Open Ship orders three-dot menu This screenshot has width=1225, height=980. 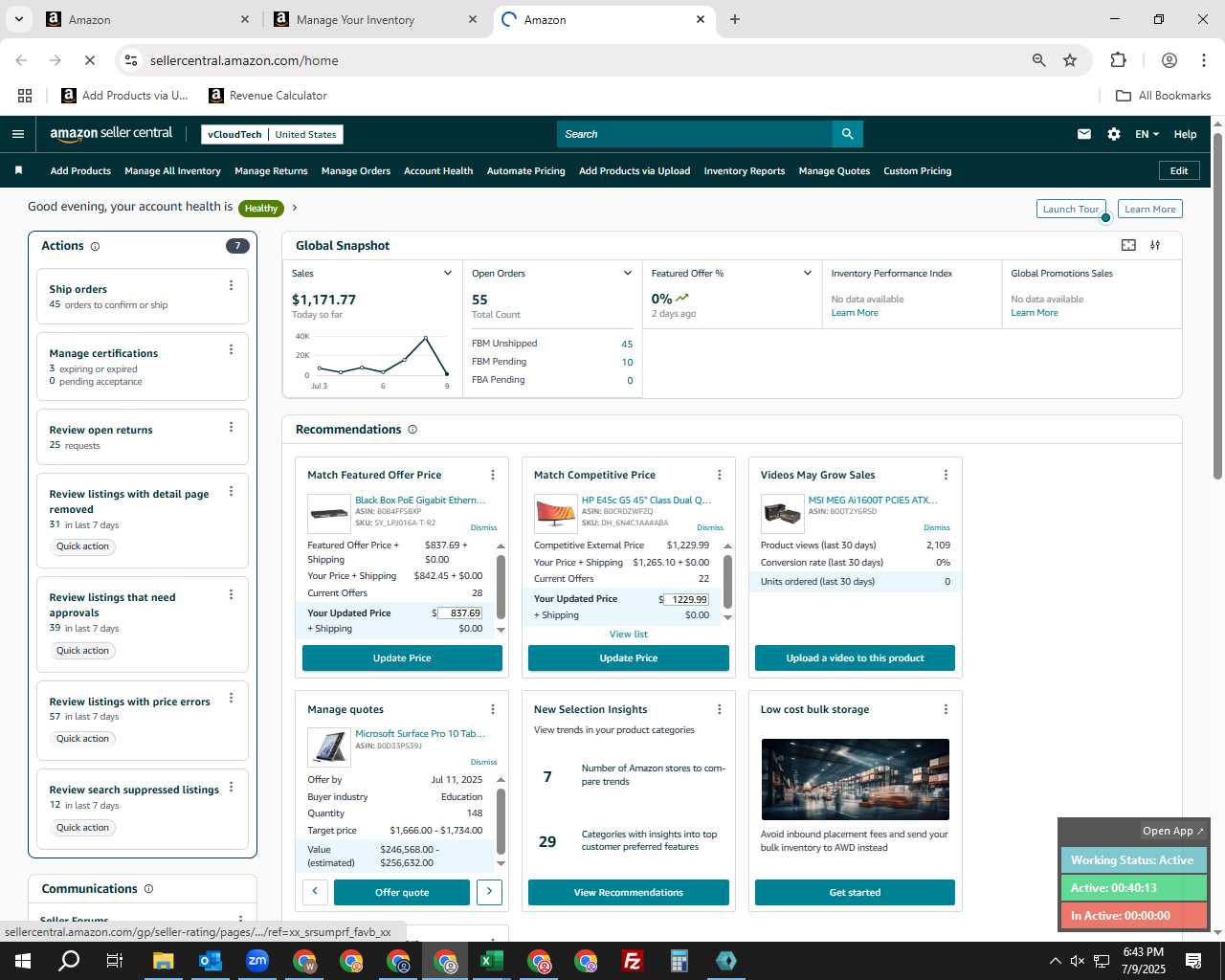click(231, 285)
